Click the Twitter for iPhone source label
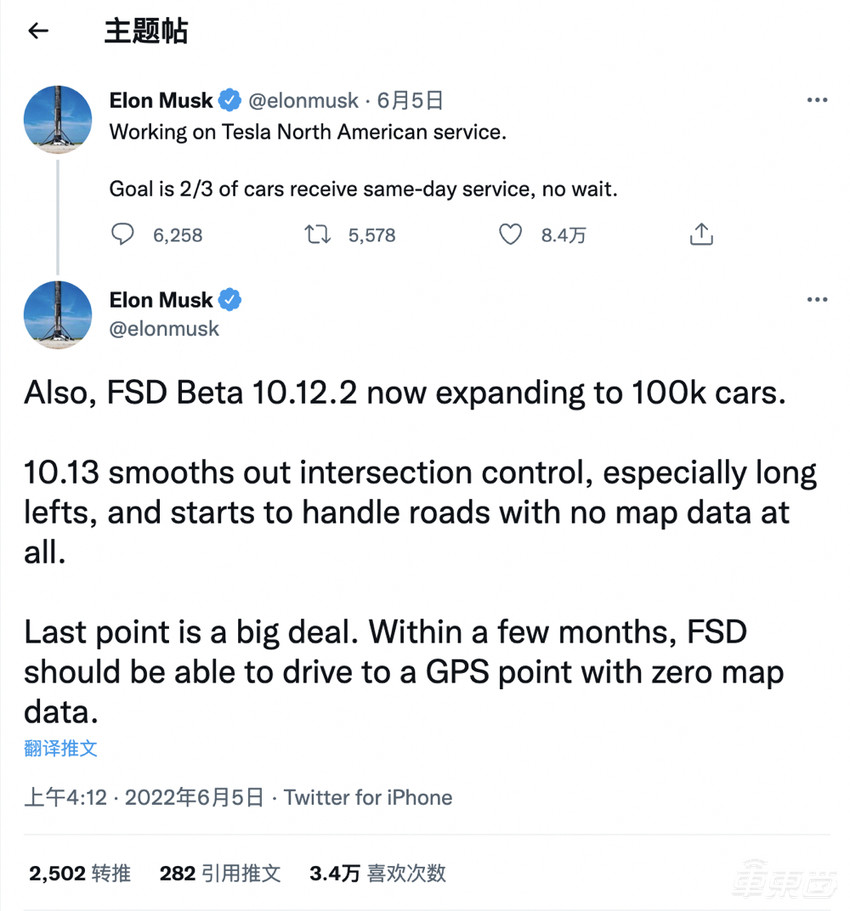 pos(367,797)
